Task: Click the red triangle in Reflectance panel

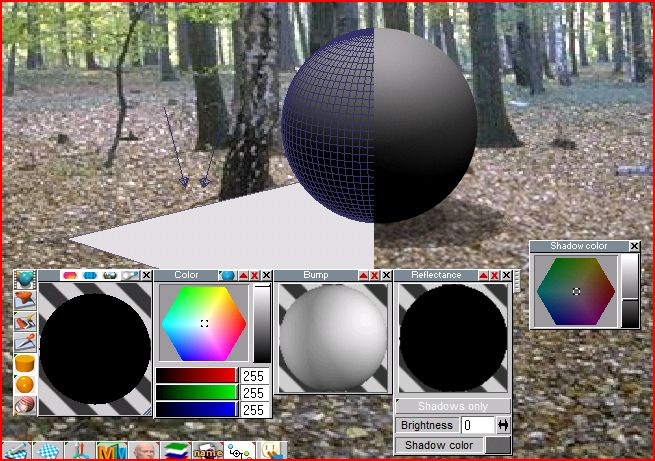Action: 483,276
